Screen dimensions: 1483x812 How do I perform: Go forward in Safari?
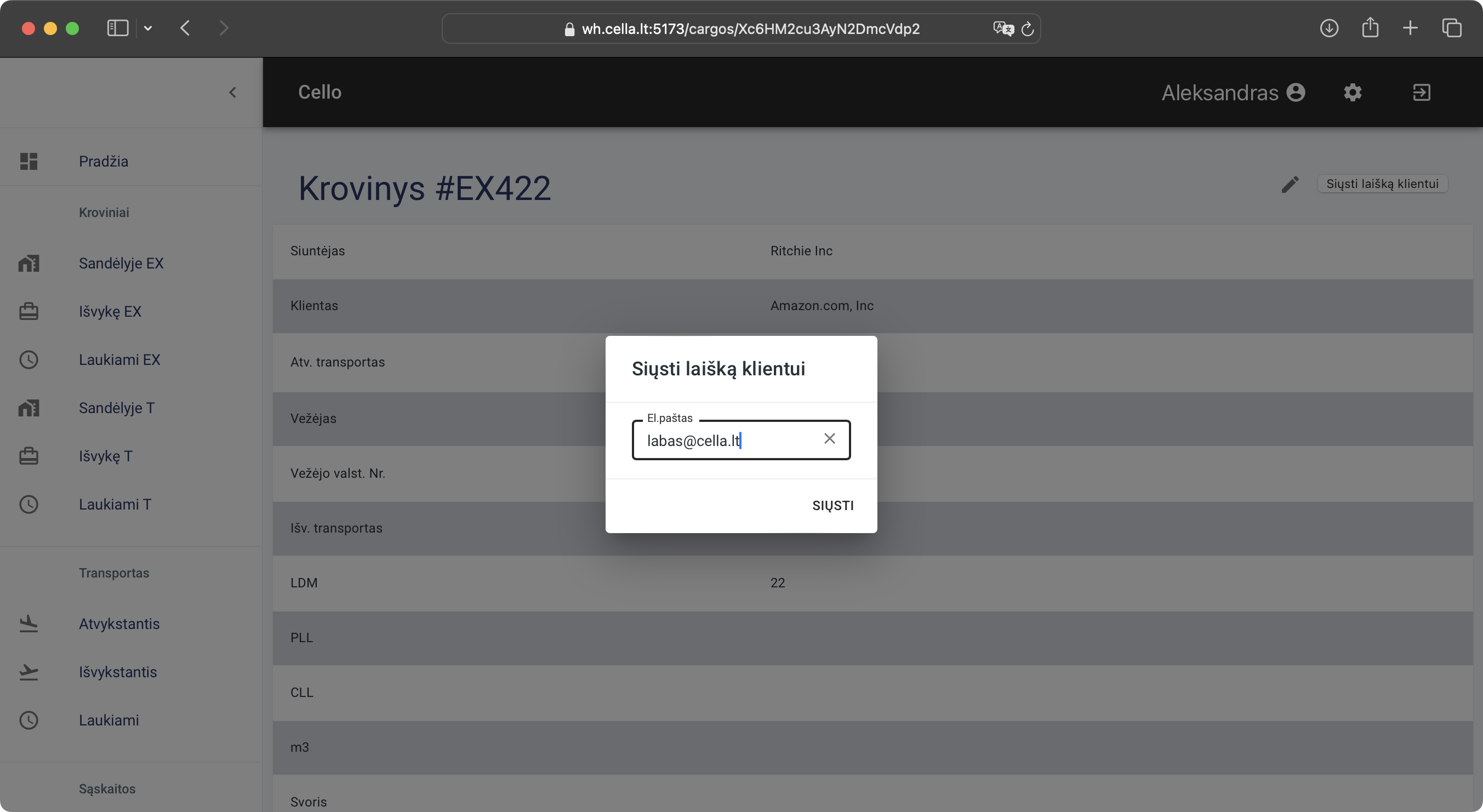(224, 27)
